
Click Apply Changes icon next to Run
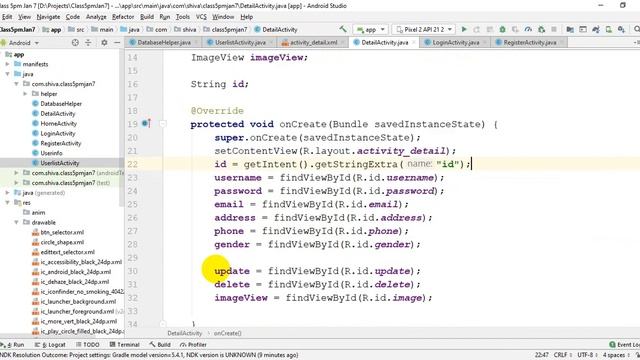476,29
